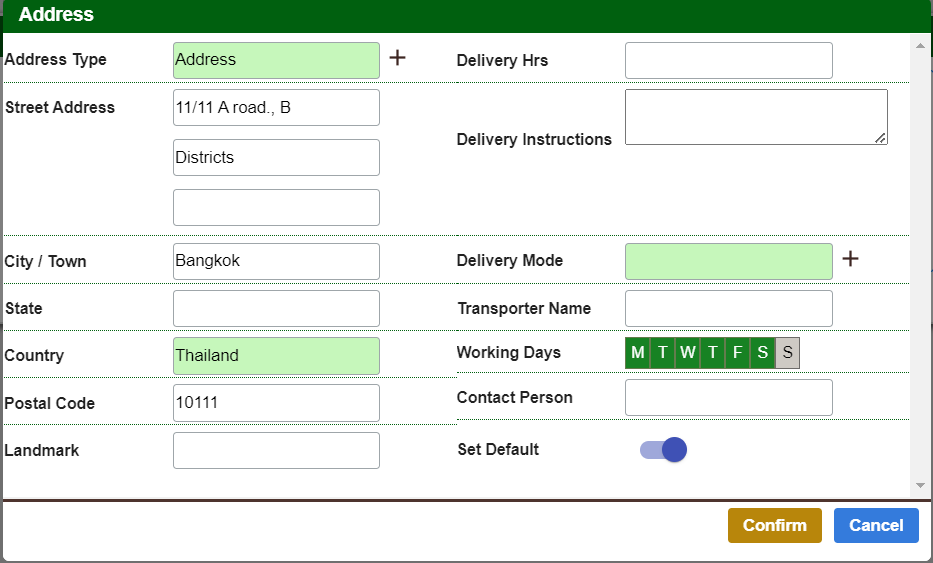933x563 pixels.
Task: Click the scrollbar up arrow
Action: (920, 44)
